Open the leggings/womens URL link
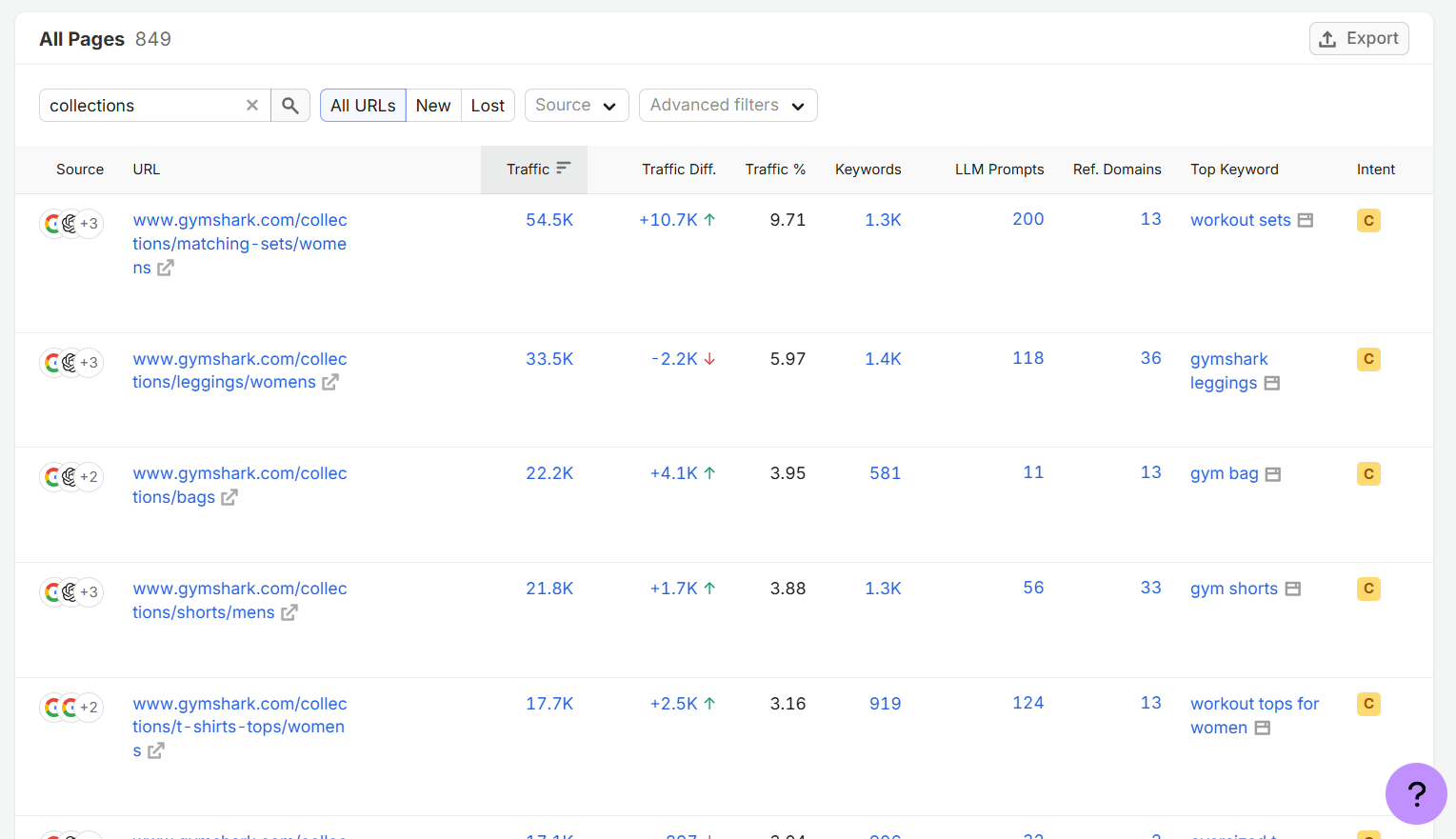 pos(239,370)
